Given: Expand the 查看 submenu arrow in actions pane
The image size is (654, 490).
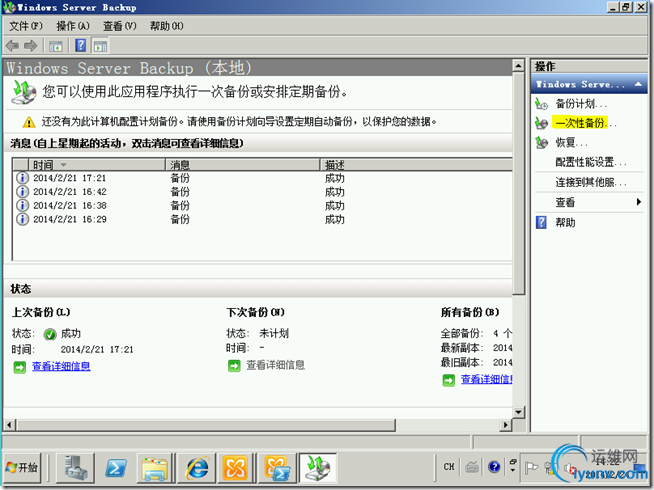Looking at the screenshot, I should 639,202.
